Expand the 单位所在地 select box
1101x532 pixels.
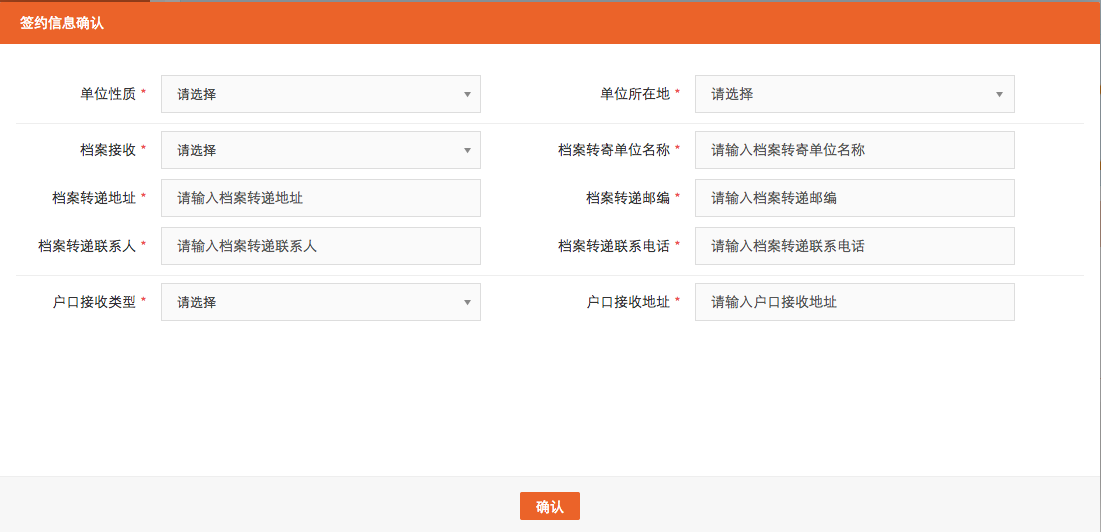tap(854, 94)
